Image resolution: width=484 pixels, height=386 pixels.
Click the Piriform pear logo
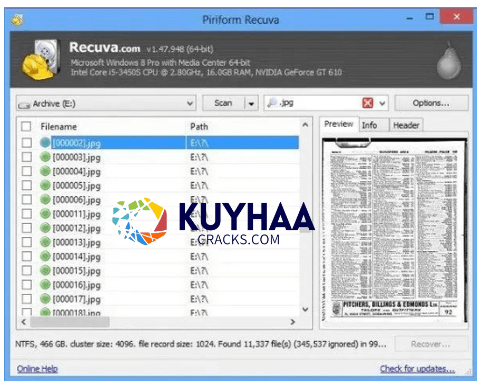(449, 61)
